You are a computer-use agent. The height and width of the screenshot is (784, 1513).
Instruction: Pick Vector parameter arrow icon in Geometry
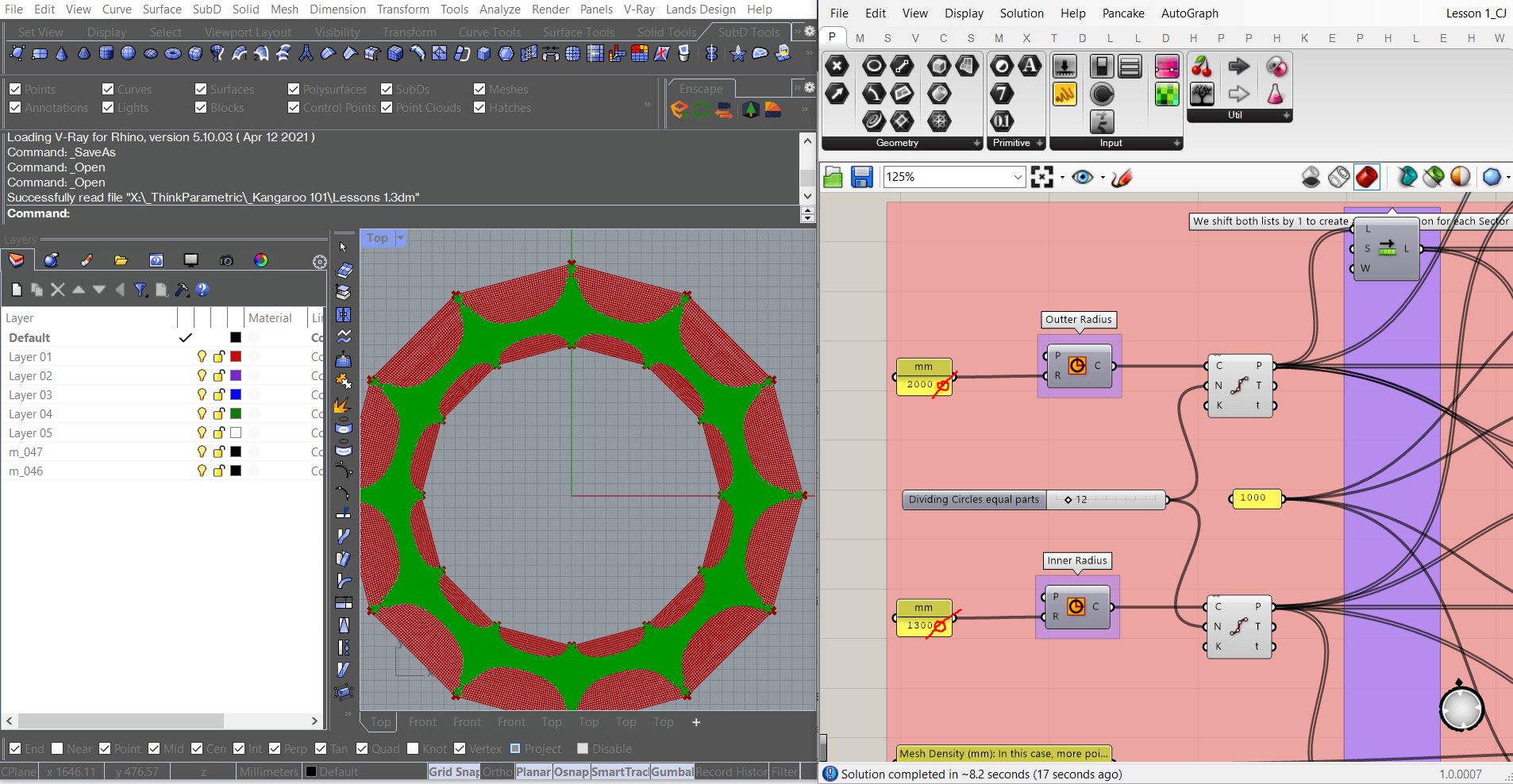click(x=837, y=94)
